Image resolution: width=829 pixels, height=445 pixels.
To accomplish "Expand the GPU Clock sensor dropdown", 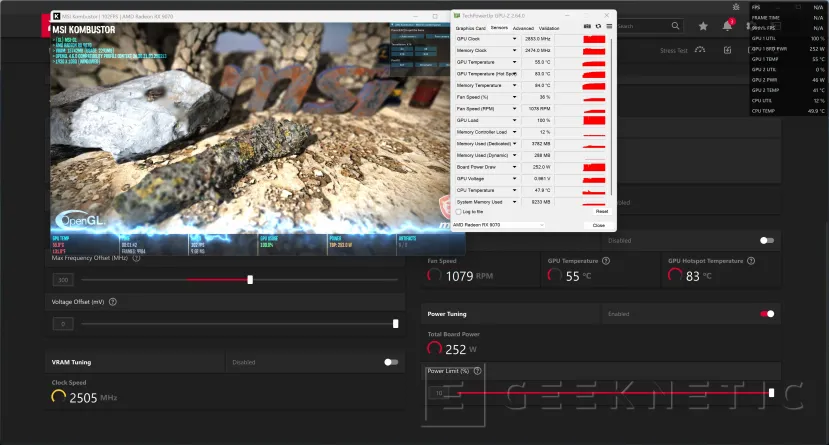I will [514, 39].
